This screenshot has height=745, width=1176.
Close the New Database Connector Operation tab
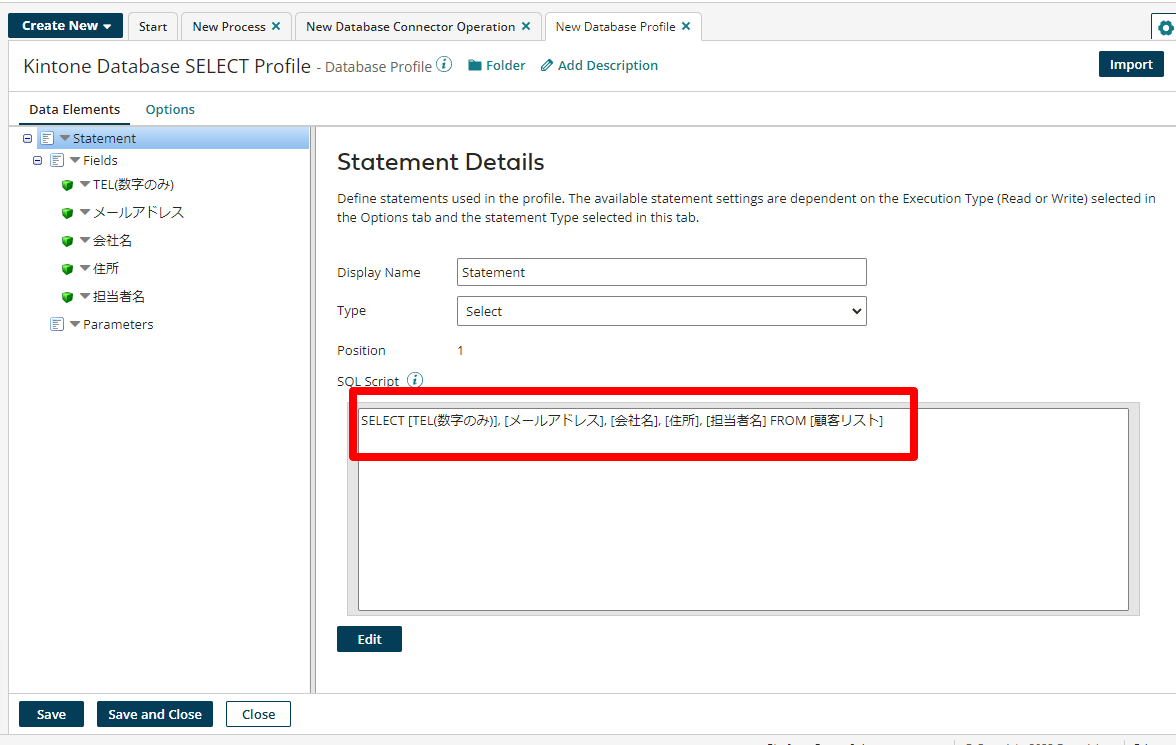tap(526, 26)
